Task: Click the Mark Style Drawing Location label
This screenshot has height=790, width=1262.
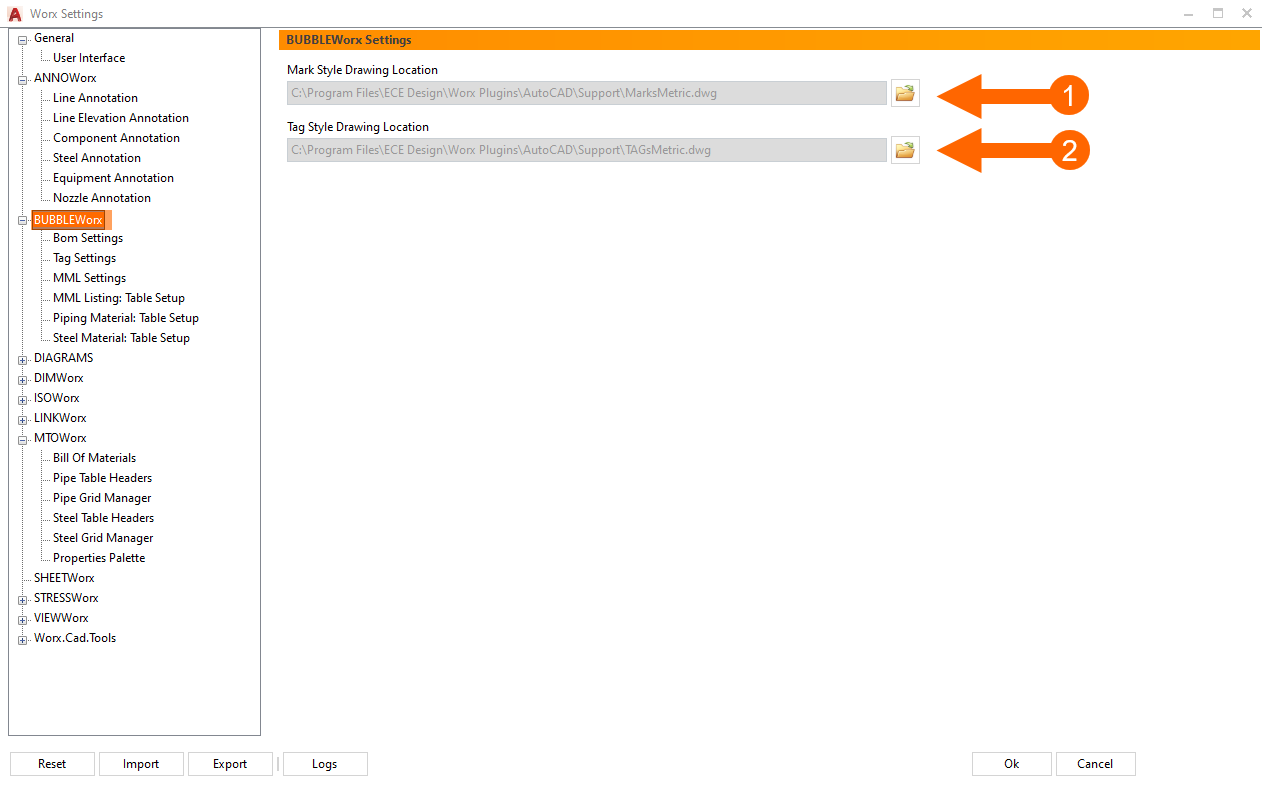Action: (x=362, y=70)
